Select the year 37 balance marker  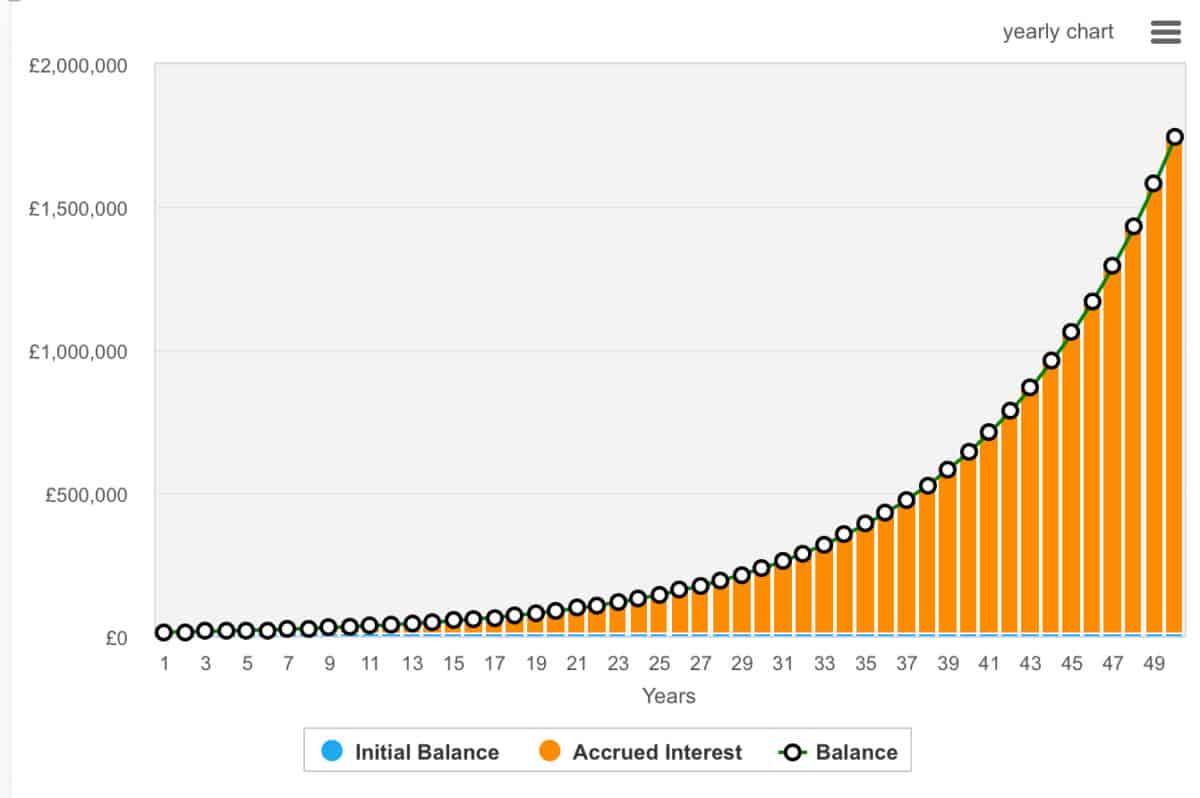pos(906,500)
